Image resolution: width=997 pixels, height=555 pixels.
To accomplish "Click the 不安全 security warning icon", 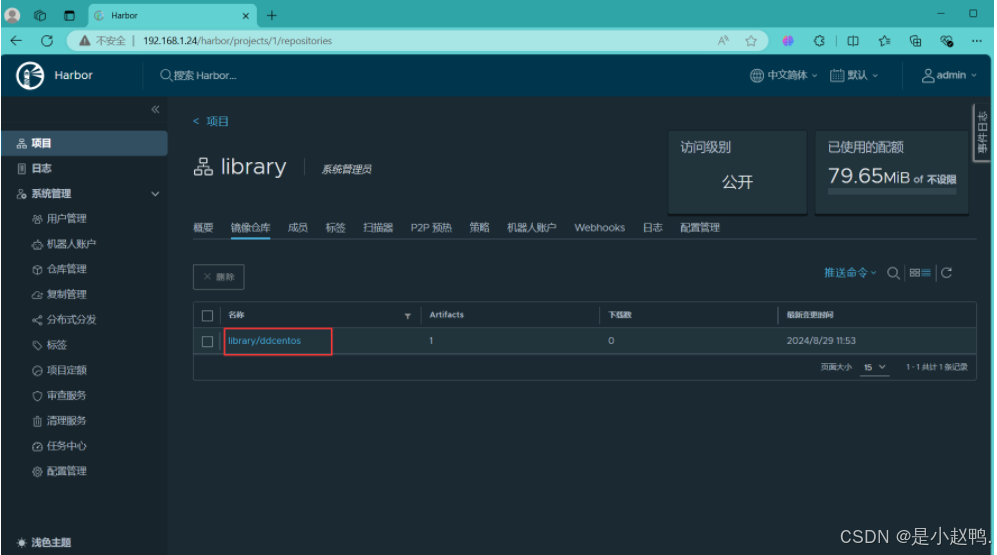I will click(x=85, y=41).
